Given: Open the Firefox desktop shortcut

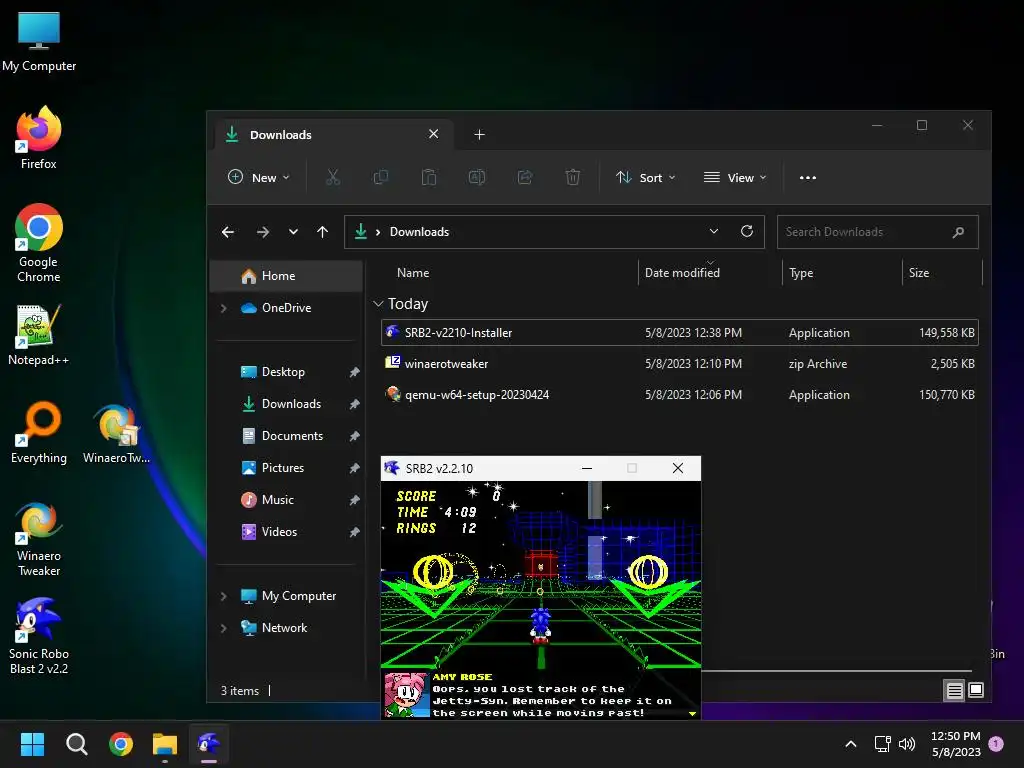Looking at the screenshot, I should 39,137.
